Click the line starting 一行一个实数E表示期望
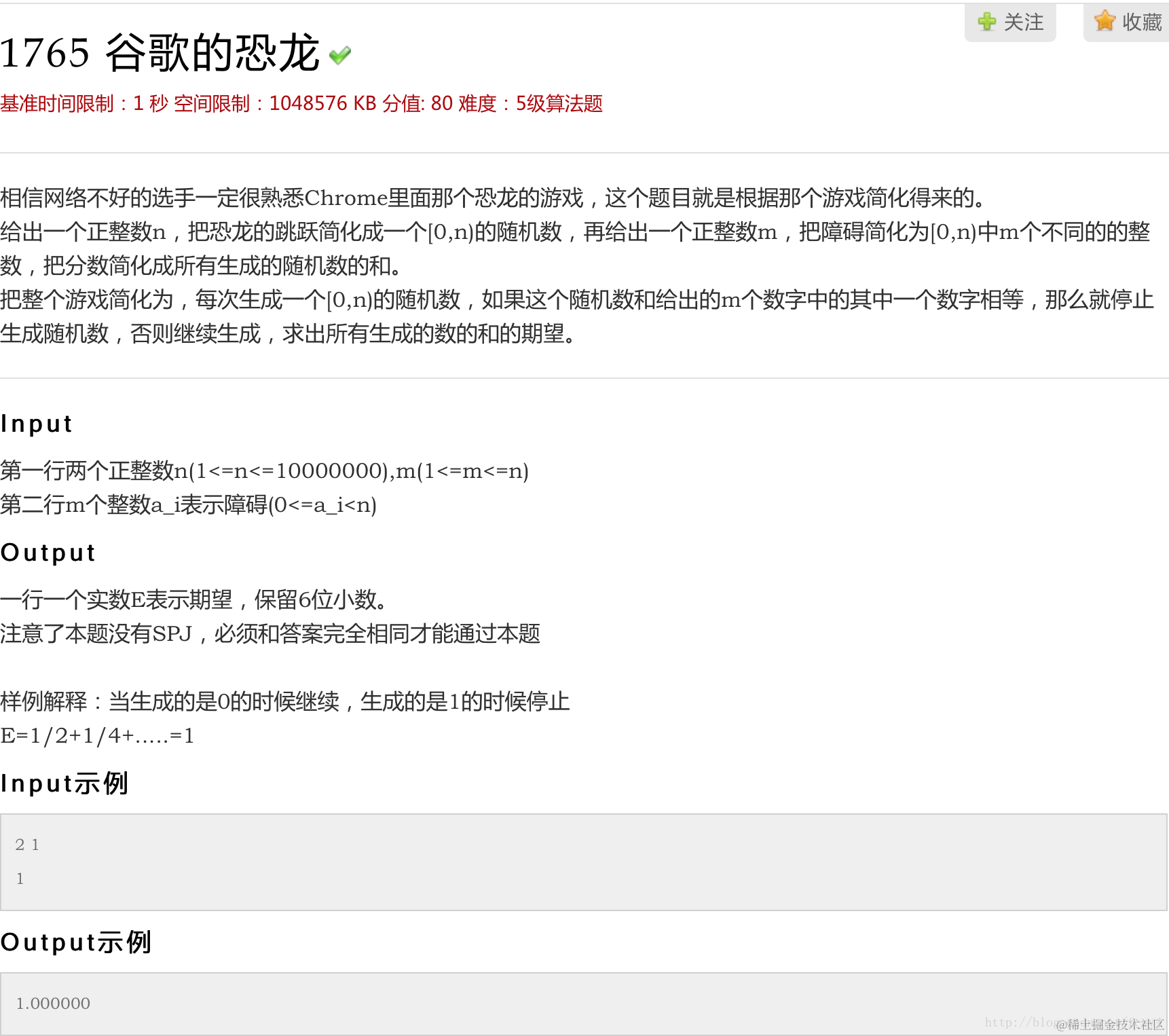 [x=194, y=599]
